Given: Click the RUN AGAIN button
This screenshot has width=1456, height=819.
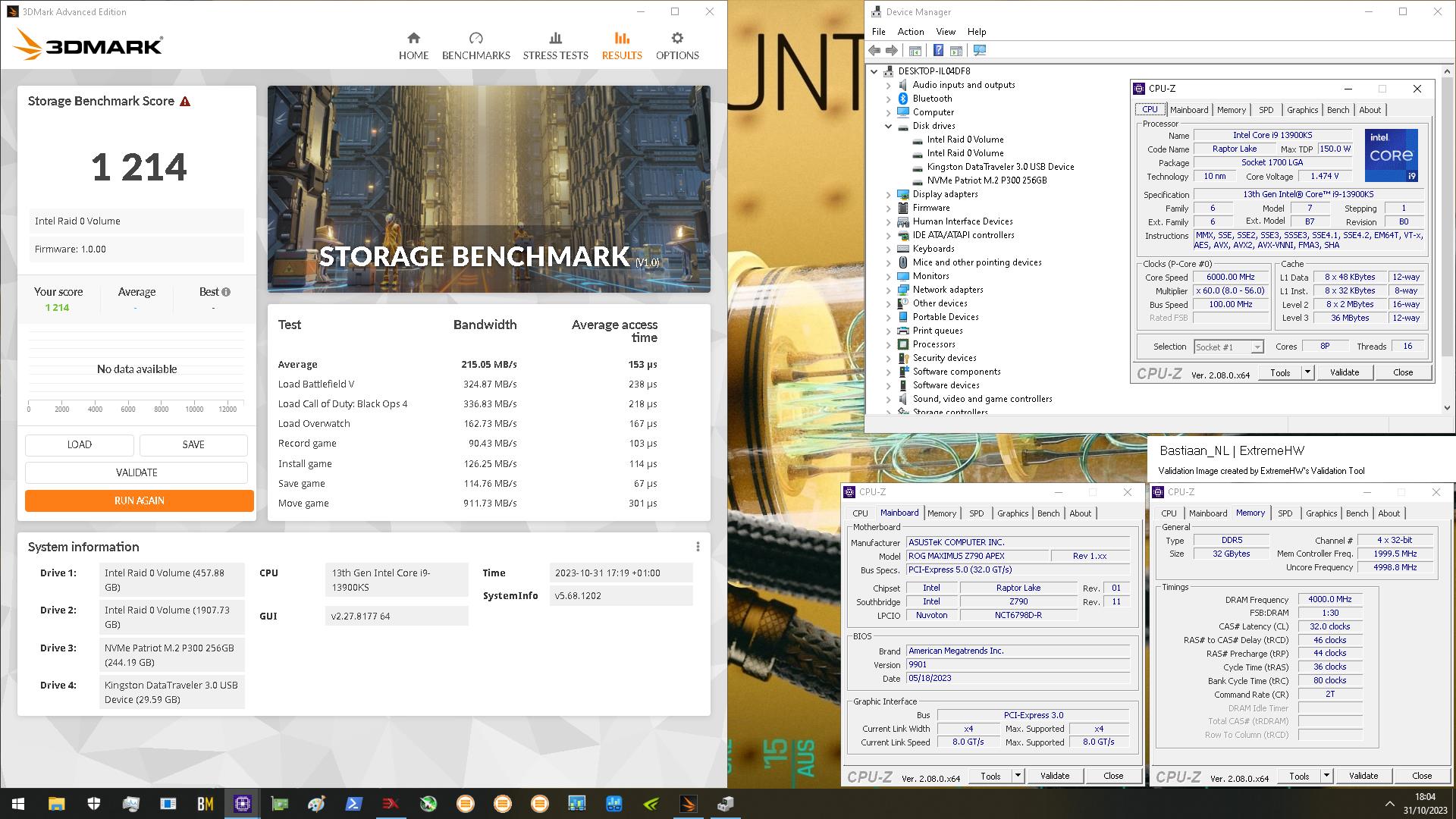Looking at the screenshot, I should coord(140,500).
